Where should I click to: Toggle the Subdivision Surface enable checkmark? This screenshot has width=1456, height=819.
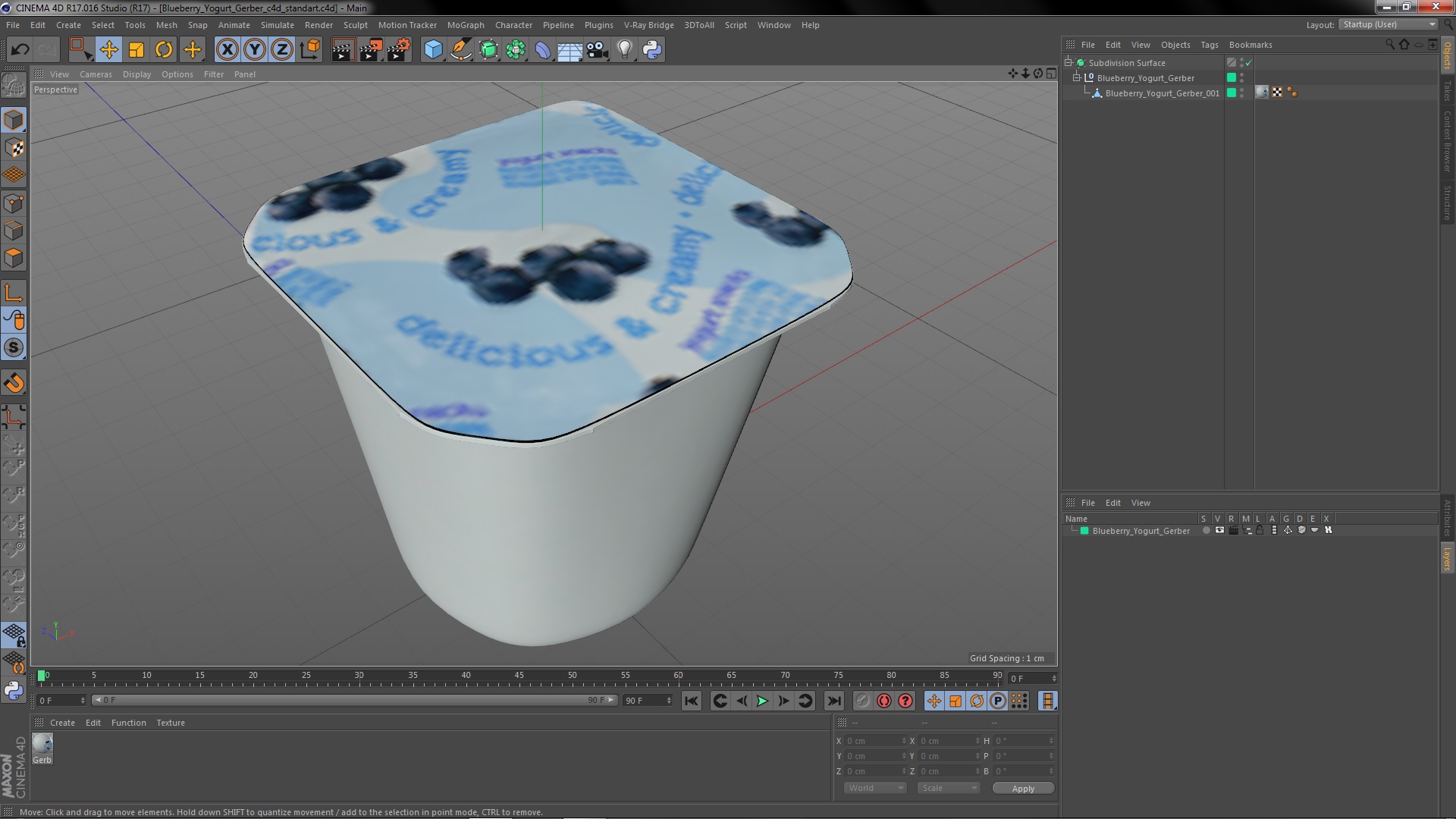[1249, 63]
